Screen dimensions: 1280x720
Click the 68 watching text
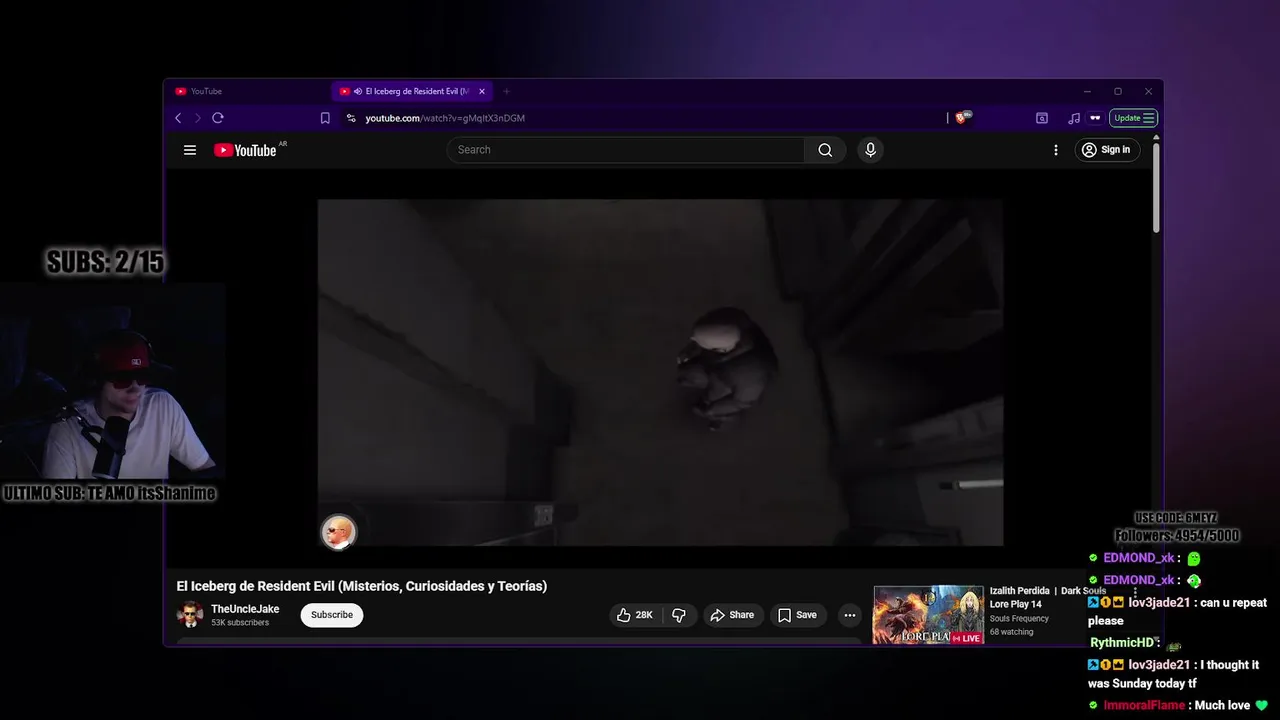click(x=1012, y=632)
